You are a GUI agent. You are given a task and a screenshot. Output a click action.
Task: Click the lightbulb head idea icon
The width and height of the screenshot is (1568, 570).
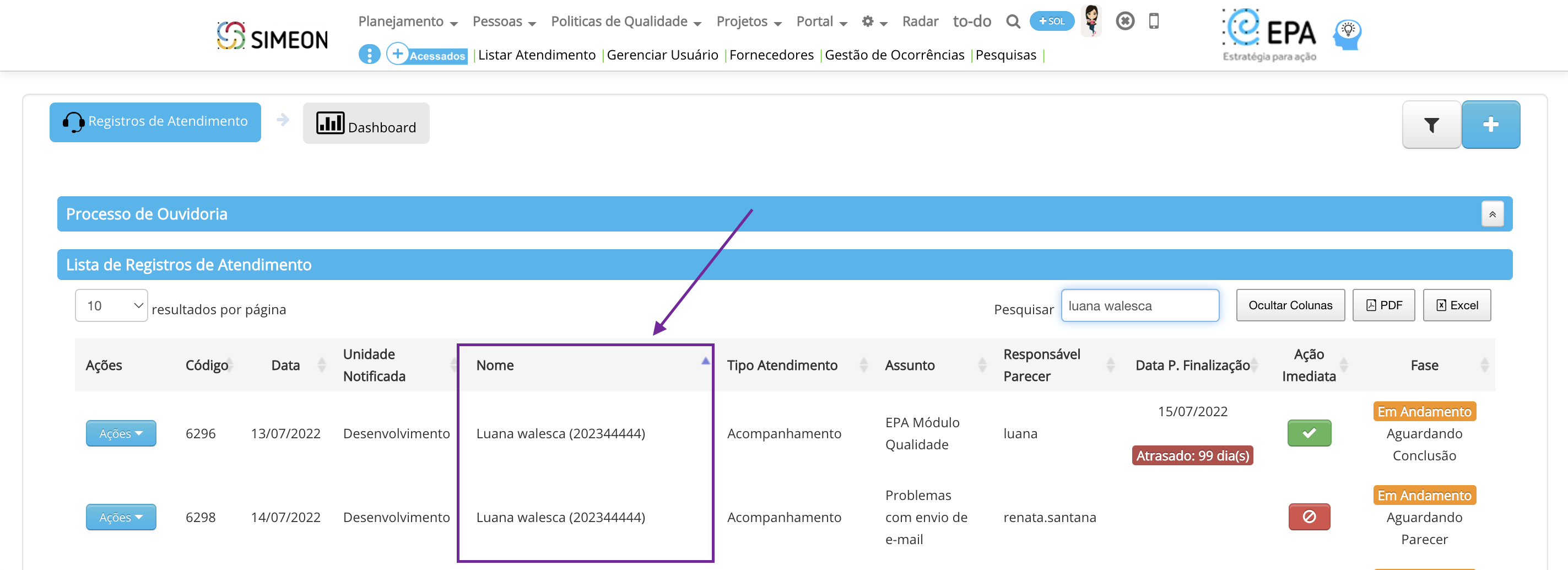pyautogui.click(x=1348, y=35)
